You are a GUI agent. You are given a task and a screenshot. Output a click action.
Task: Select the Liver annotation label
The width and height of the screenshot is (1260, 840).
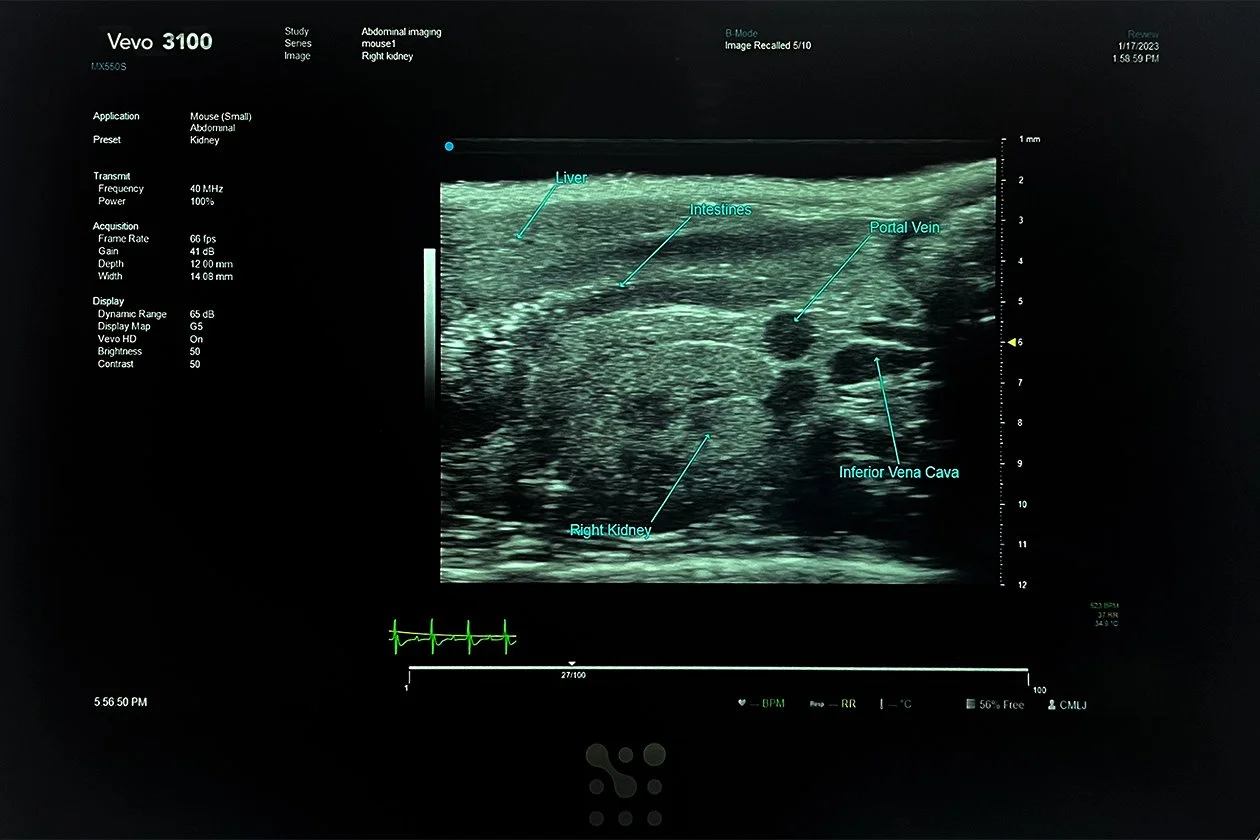click(x=571, y=177)
